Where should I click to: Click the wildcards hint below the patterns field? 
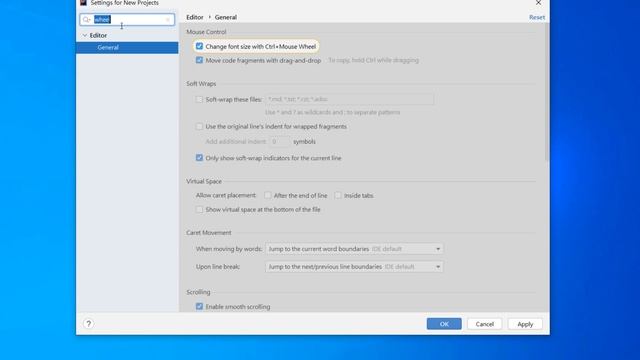[333, 112]
